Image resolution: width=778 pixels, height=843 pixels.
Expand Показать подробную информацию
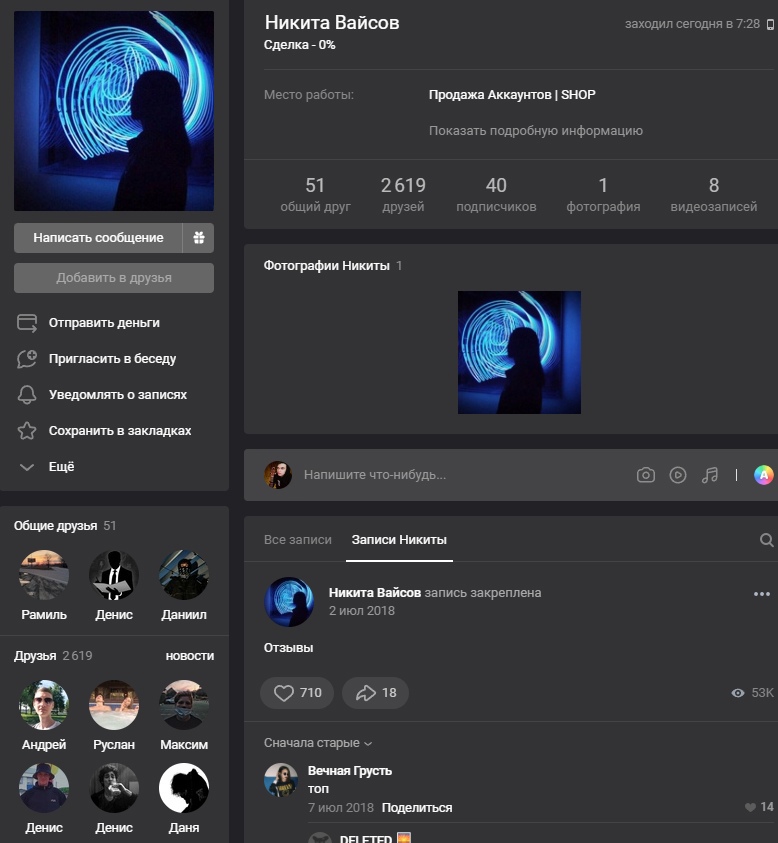tap(535, 131)
